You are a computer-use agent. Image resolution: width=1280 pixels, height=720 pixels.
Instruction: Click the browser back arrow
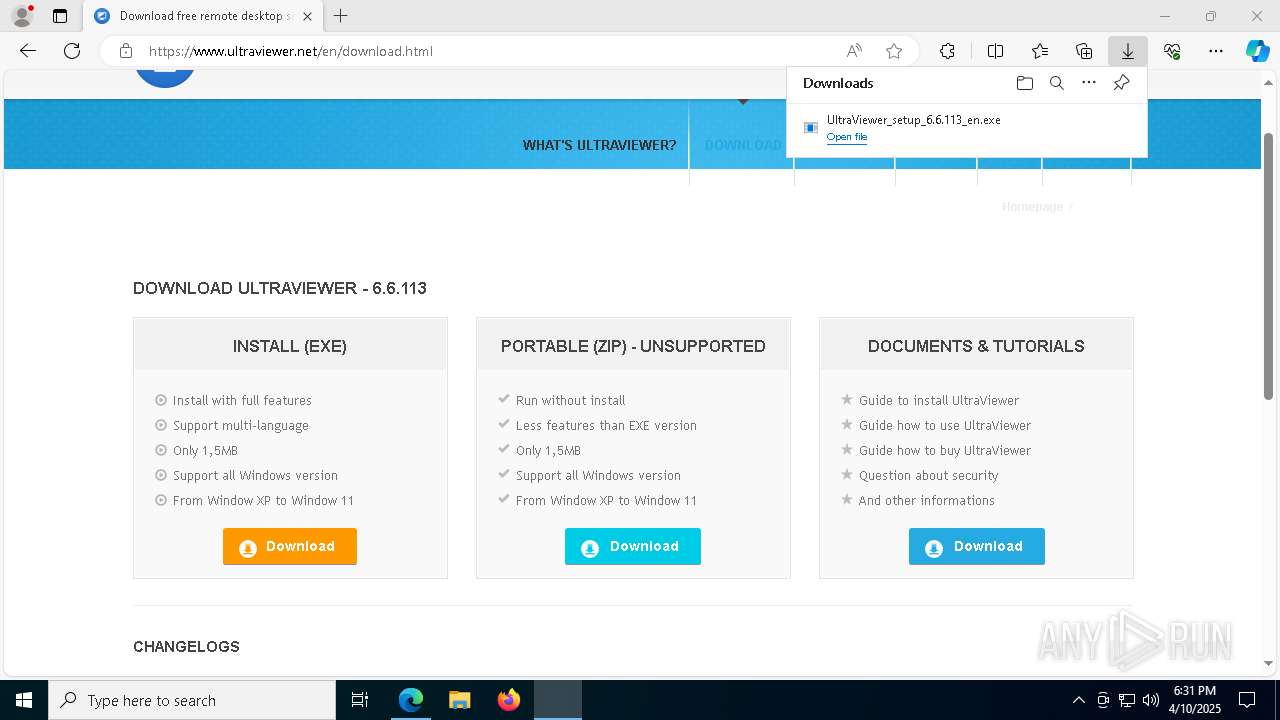click(28, 51)
